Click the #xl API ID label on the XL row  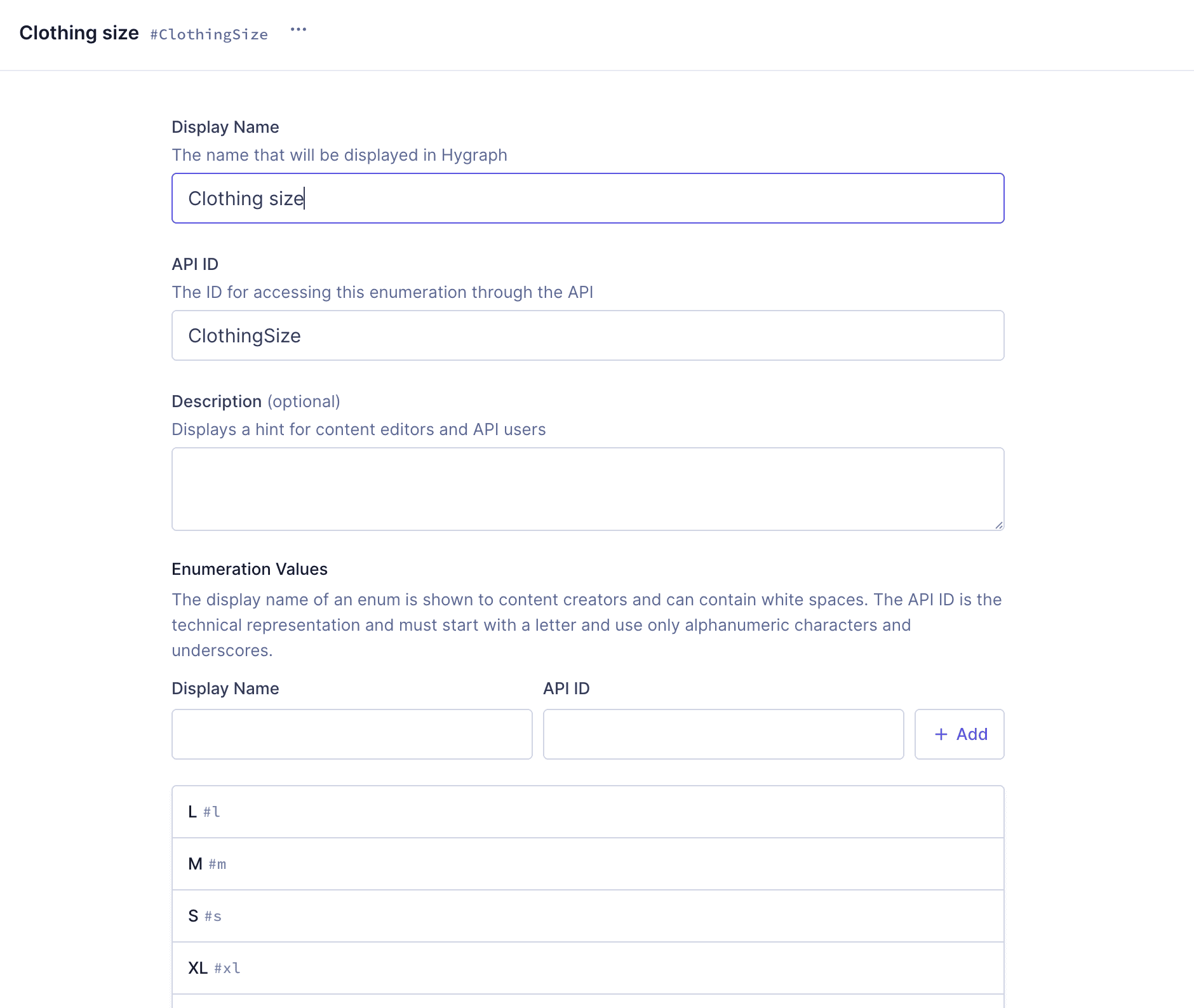227,969
